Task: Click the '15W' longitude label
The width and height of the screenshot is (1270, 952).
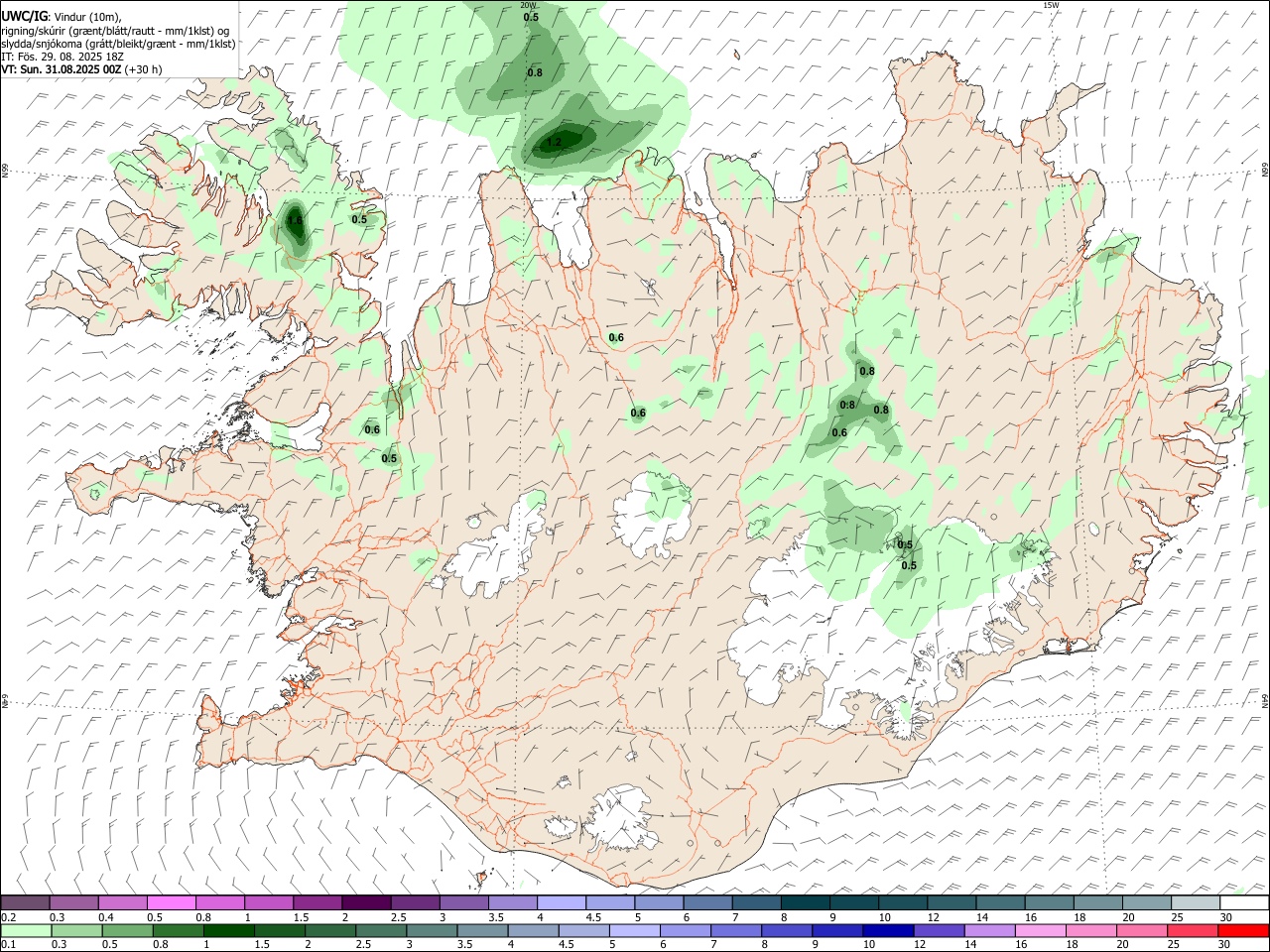Action: point(1051,5)
